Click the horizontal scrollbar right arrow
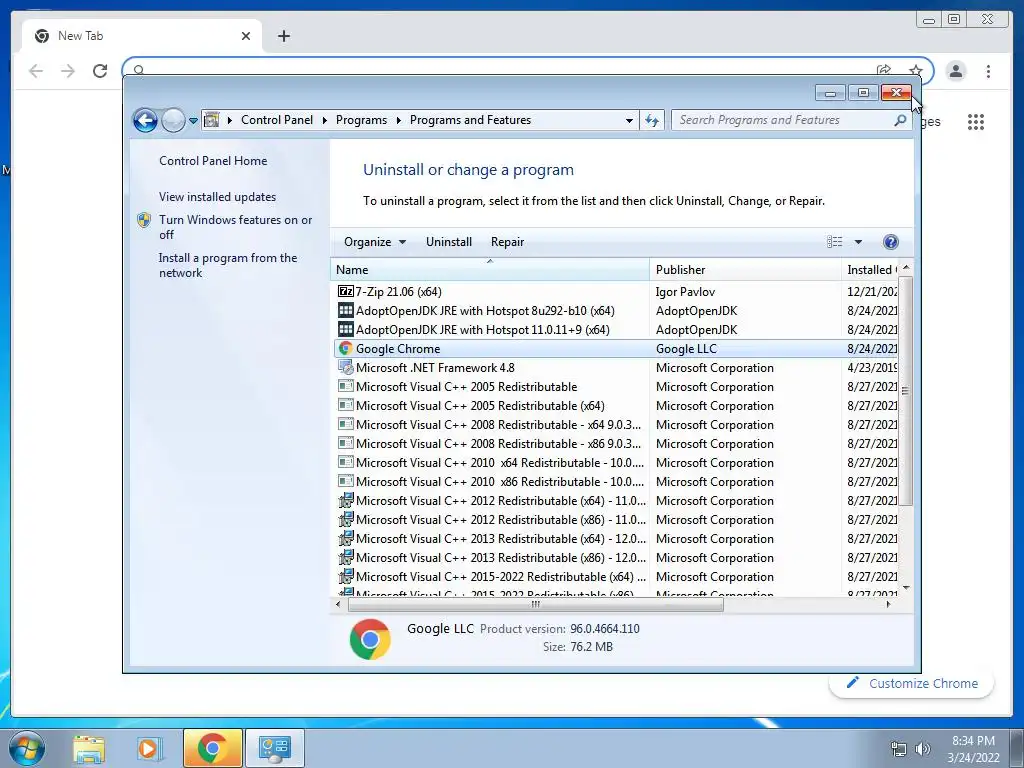The width and height of the screenshot is (1024, 768). pos(888,605)
